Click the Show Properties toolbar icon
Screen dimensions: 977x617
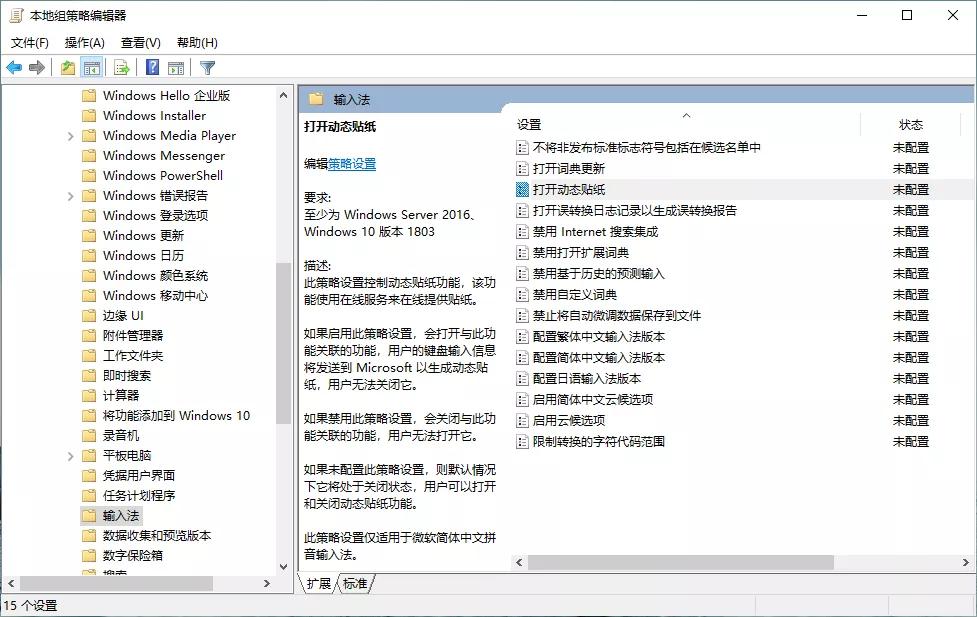[x=175, y=67]
